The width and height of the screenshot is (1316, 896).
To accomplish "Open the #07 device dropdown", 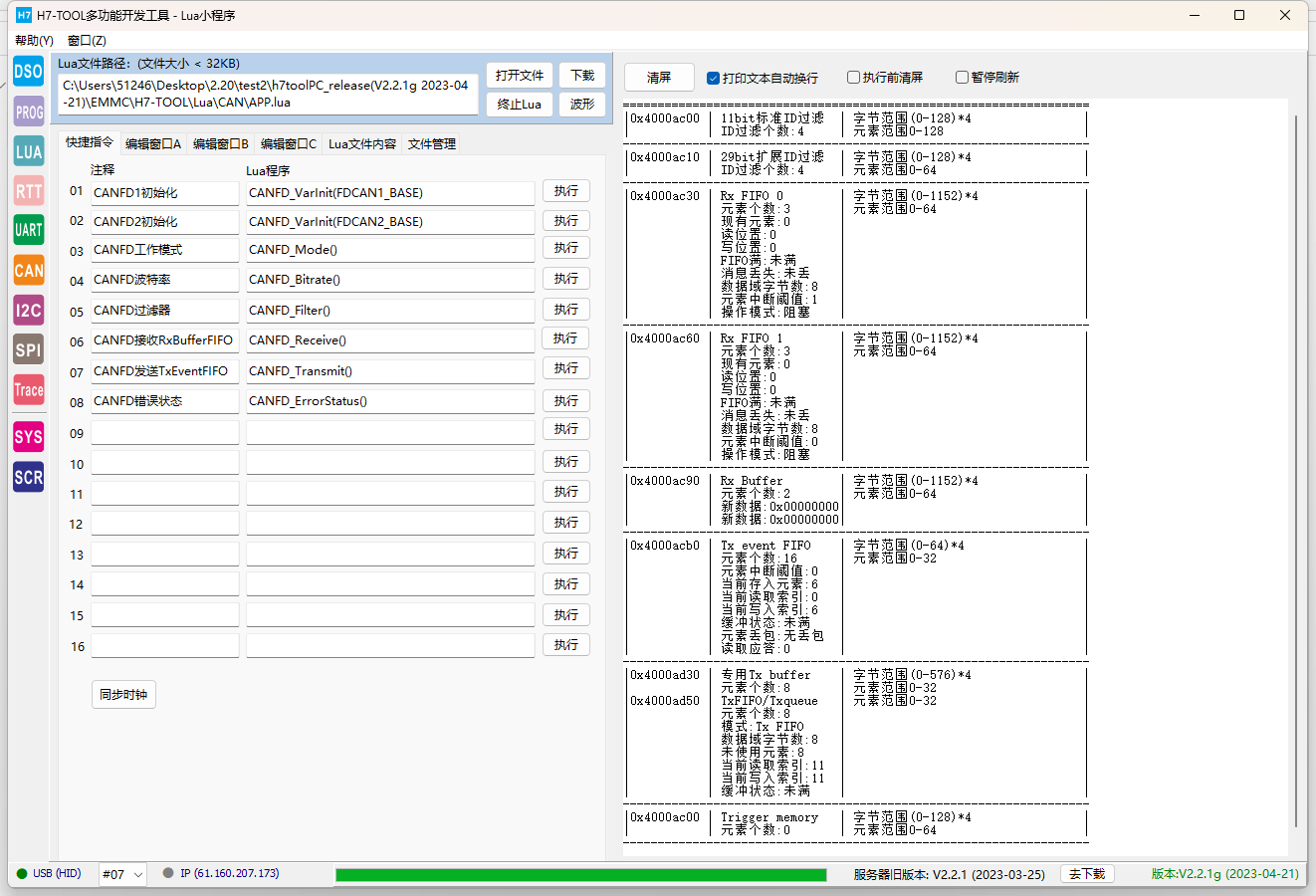I will coord(122,874).
